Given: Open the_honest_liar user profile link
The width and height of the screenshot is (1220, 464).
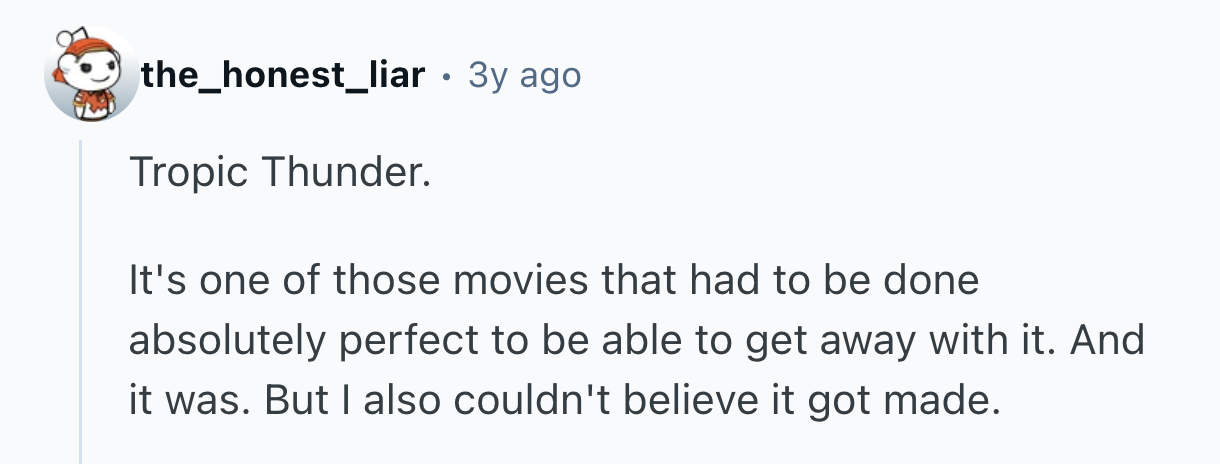Looking at the screenshot, I should point(283,75).
